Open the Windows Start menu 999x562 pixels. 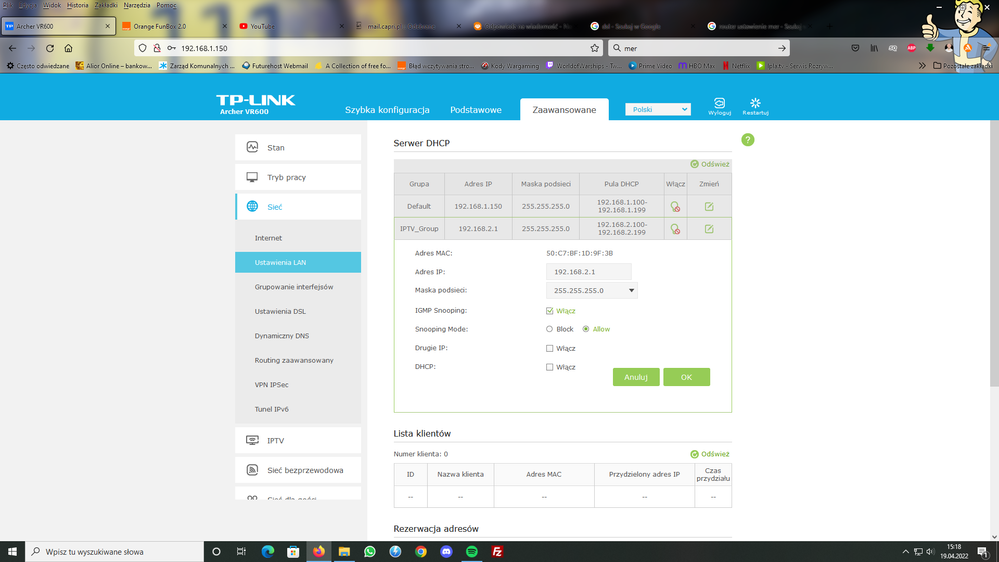12,551
